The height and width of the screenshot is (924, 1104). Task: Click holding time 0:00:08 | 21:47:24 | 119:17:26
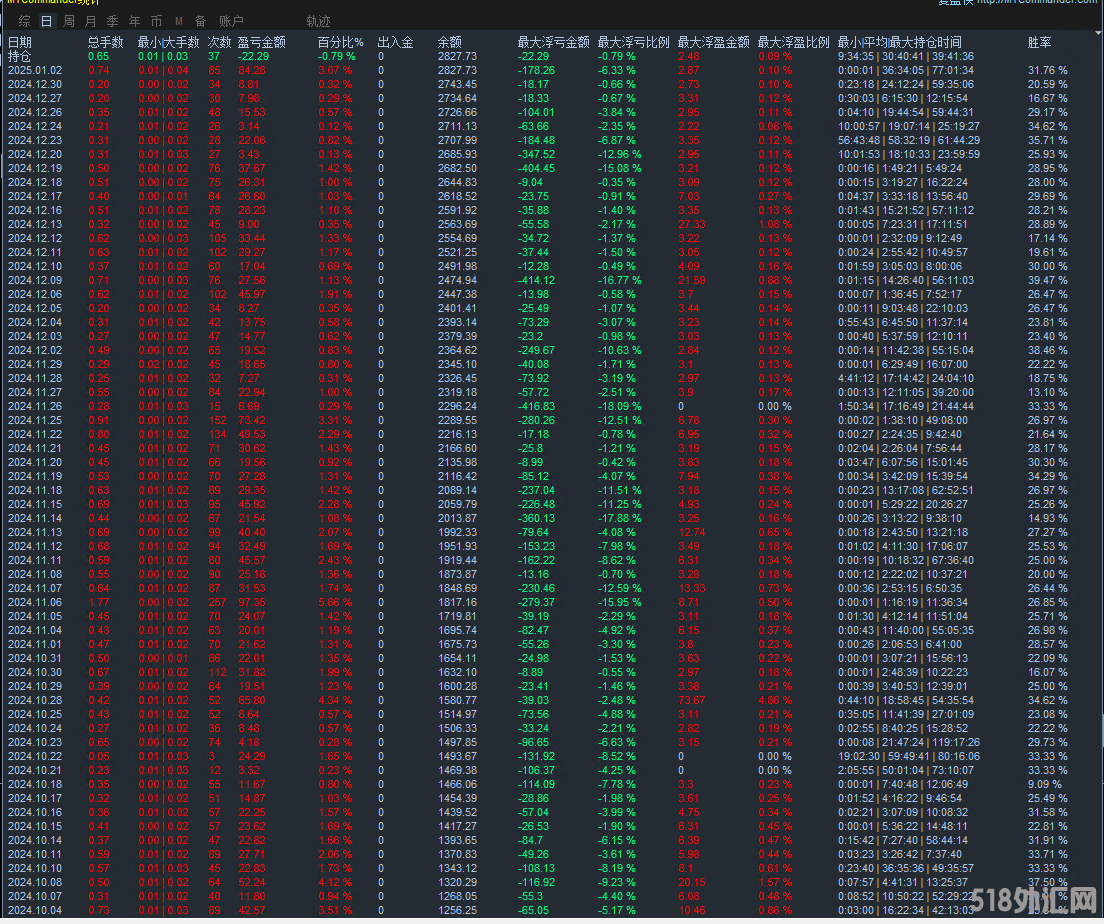[909, 742]
